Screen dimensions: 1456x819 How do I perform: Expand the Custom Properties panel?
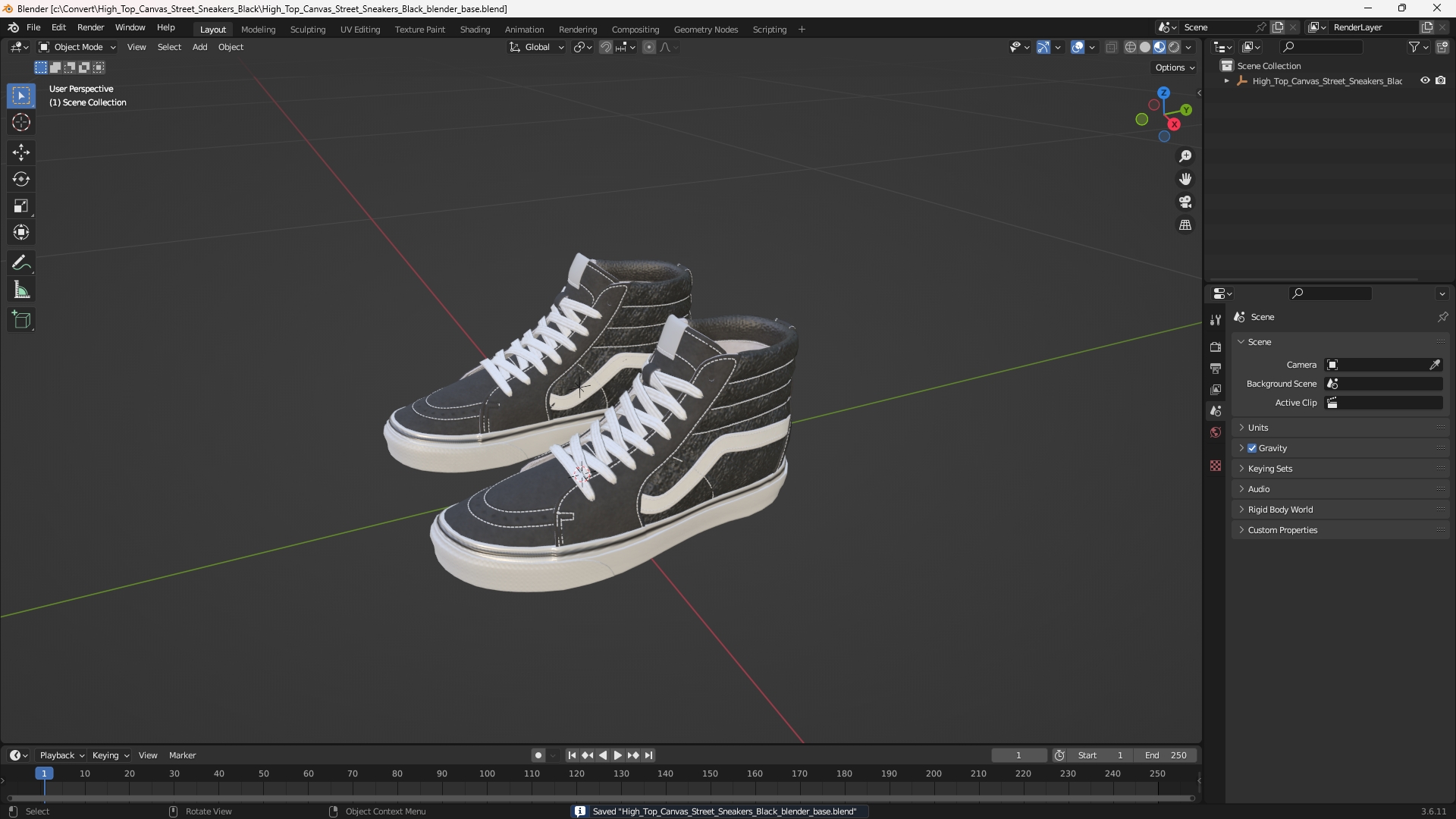pyautogui.click(x=1341, y=530)
